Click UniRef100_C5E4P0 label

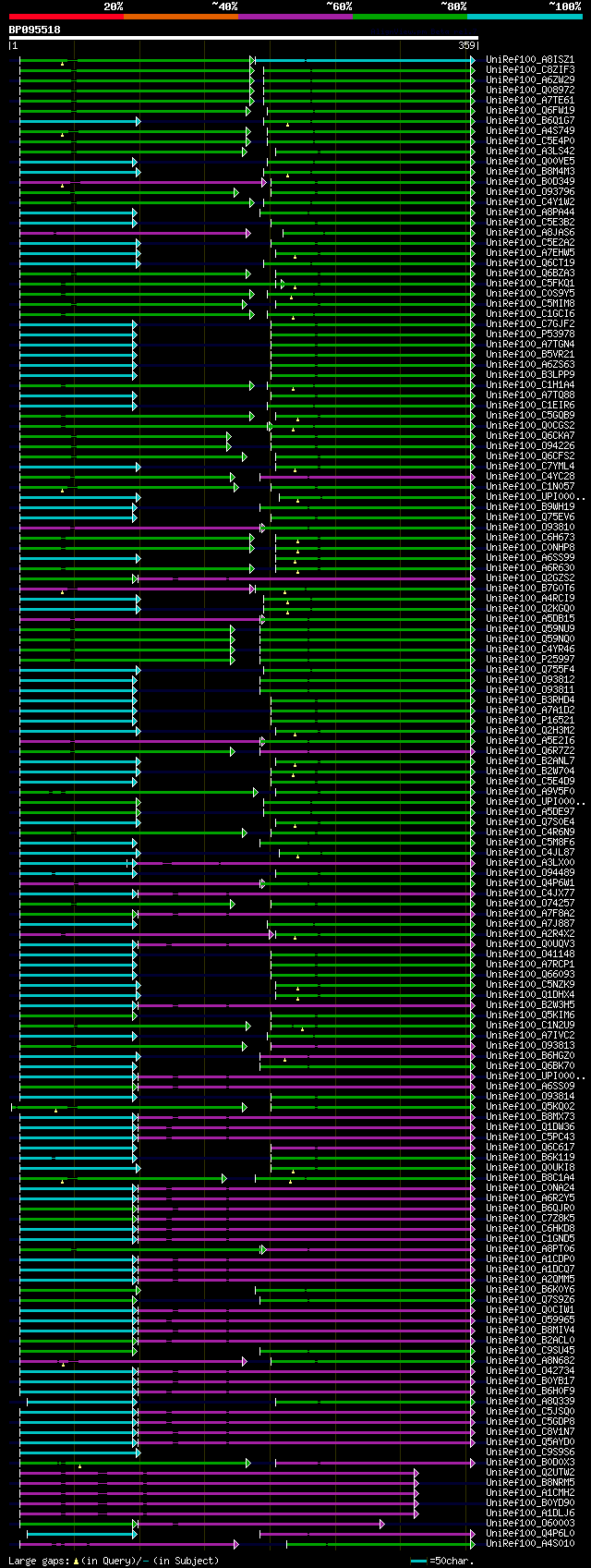click(530, 140)
